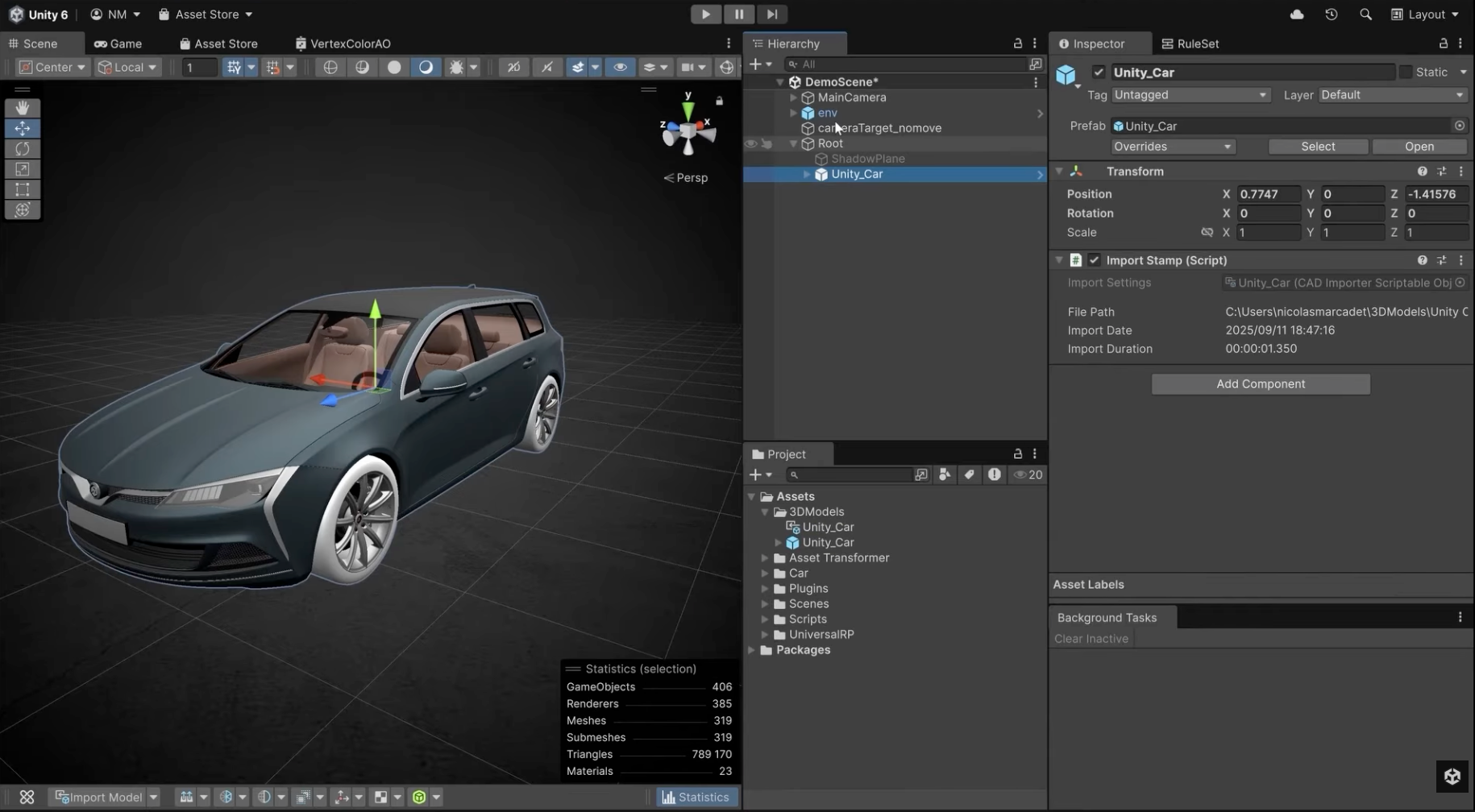
Task: Open the global search icon
Action: click(1365, 14)
